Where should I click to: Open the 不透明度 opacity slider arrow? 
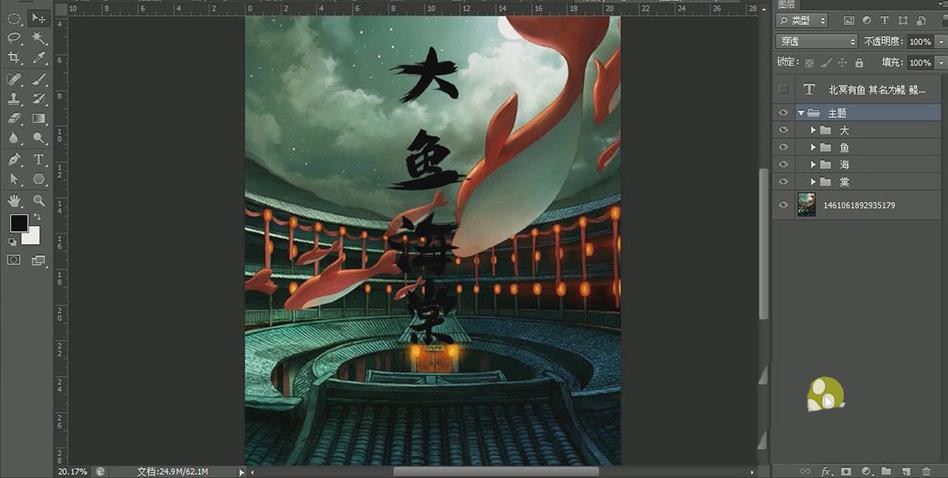tap(941, 42)
